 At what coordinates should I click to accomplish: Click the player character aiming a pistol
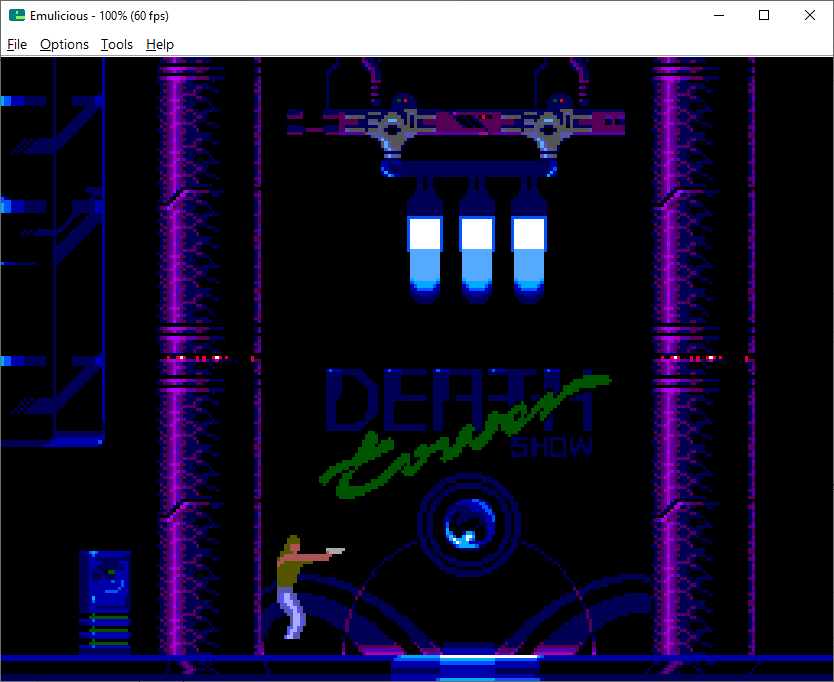303,587
